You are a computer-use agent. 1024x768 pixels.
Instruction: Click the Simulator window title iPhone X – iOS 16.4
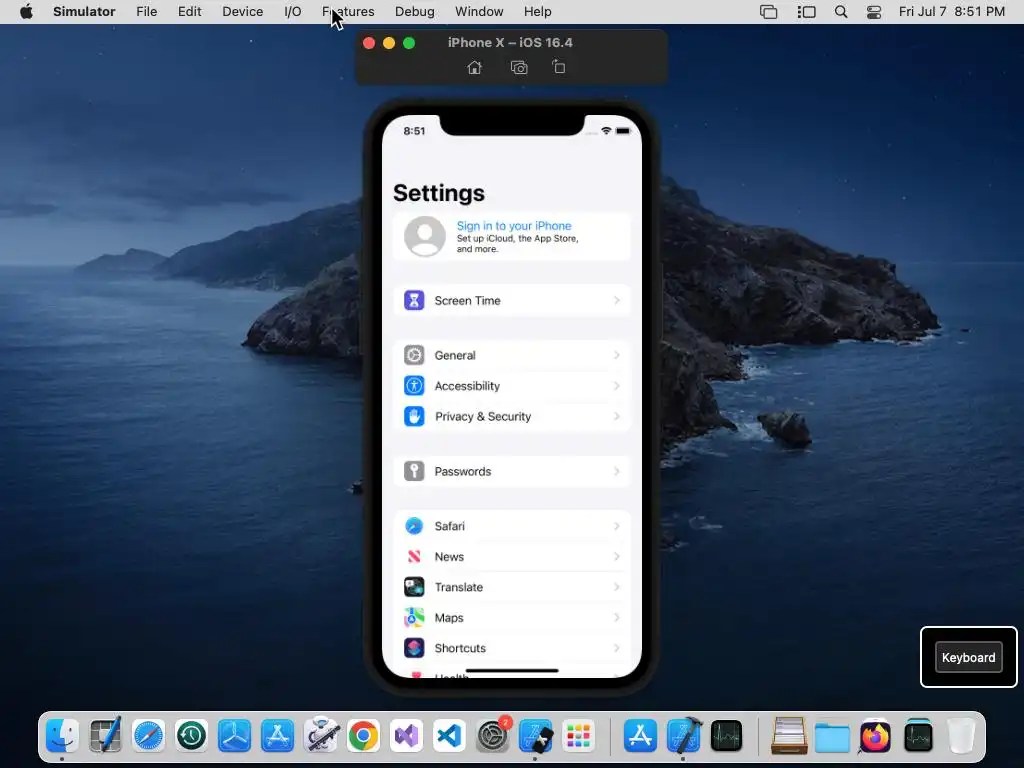coord(510,42)
